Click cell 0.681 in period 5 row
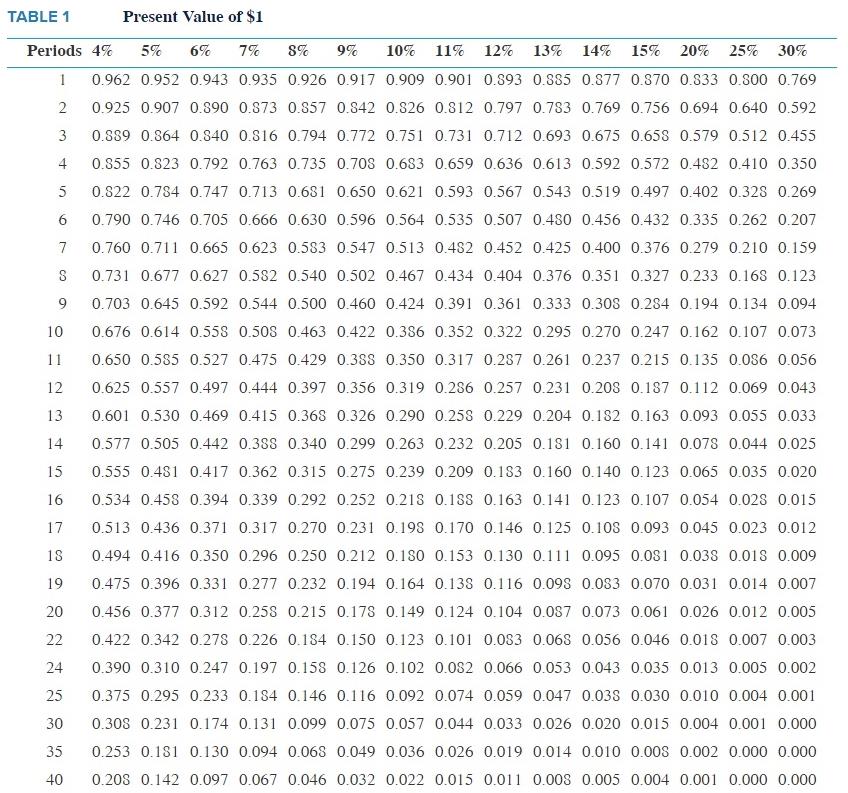Image resolution: width=848 pixels, height=793 pixels. (x=307, y=192)
